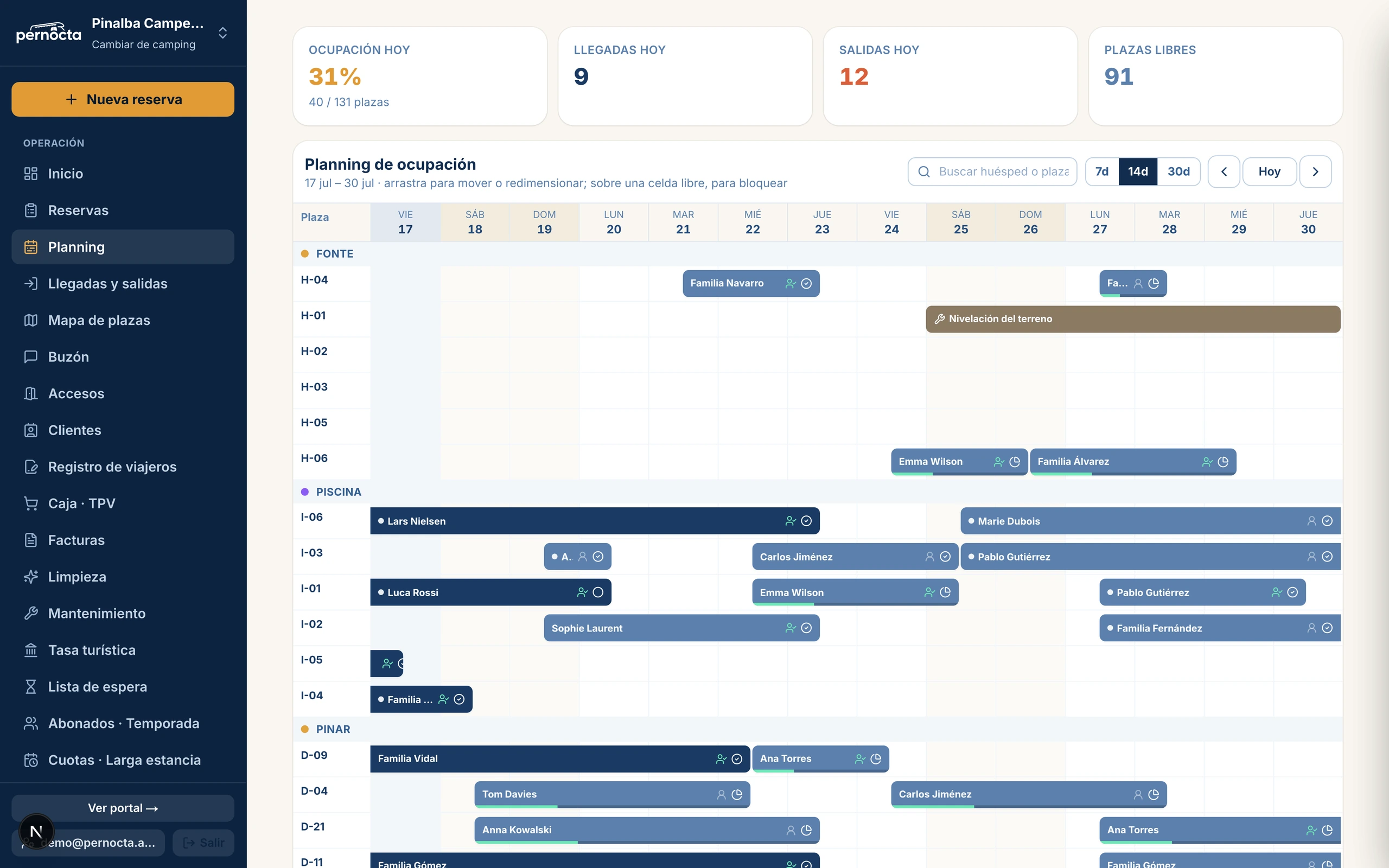Image resolution: width=1389 pixels, height=868 pixels.
Task: Go to the next date range
Action: coord(1315,171)
